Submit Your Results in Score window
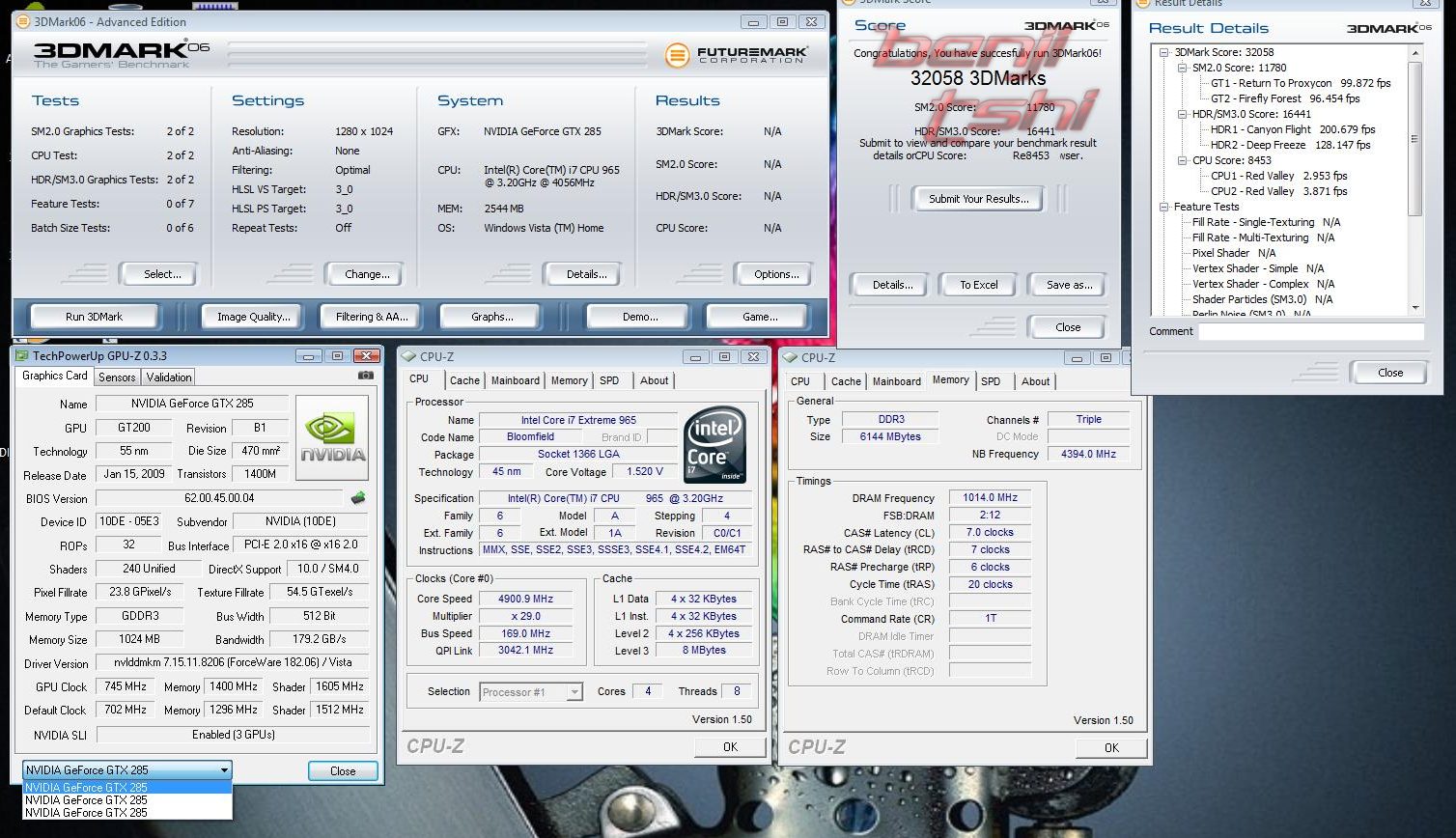 [978, 199]
